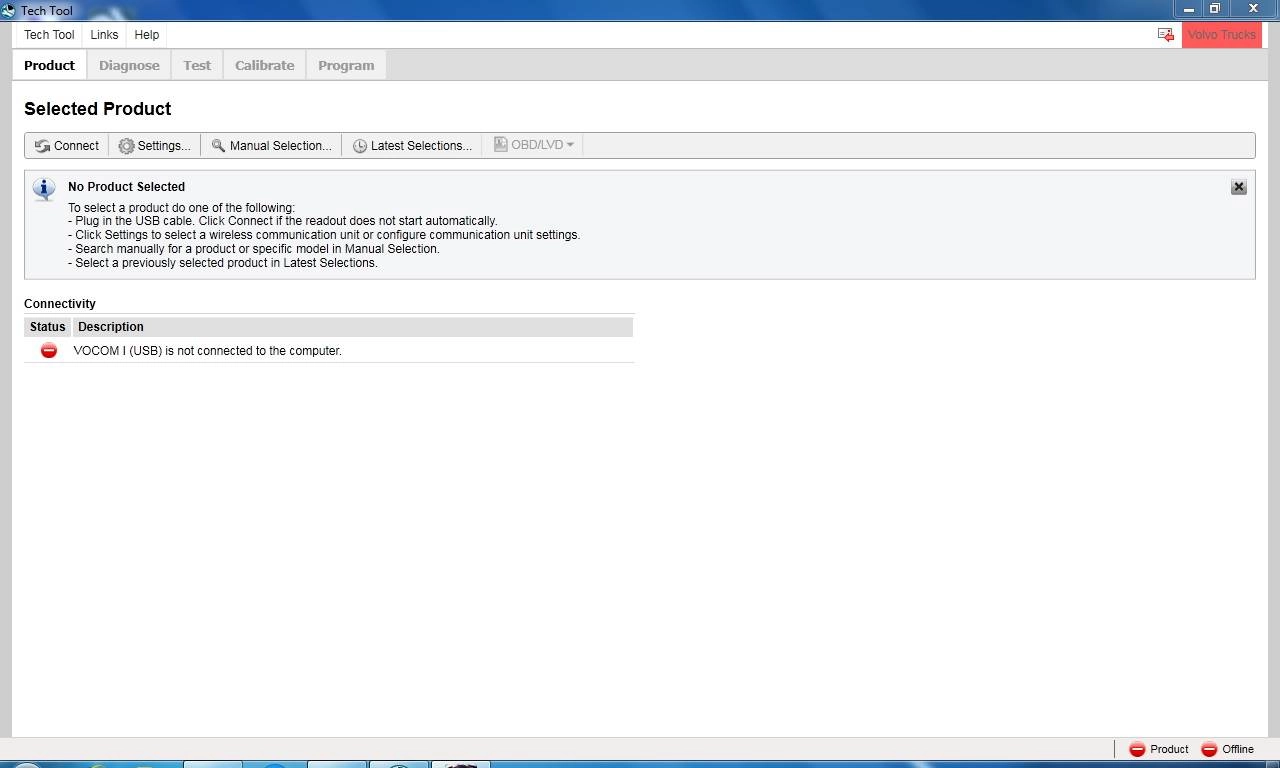Click the red VOCOM not-connected status icon

pos(49,350)
